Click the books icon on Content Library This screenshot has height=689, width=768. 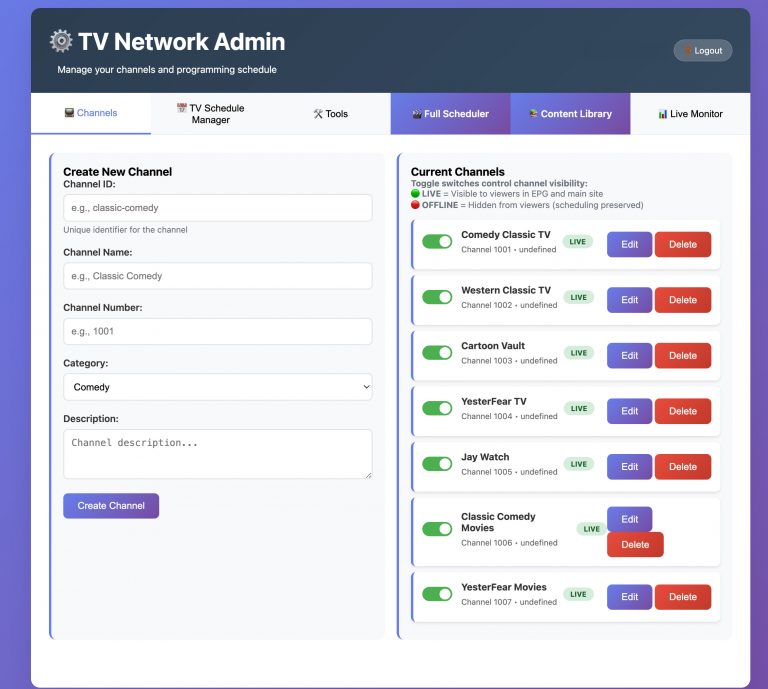[x=533, y=114]
